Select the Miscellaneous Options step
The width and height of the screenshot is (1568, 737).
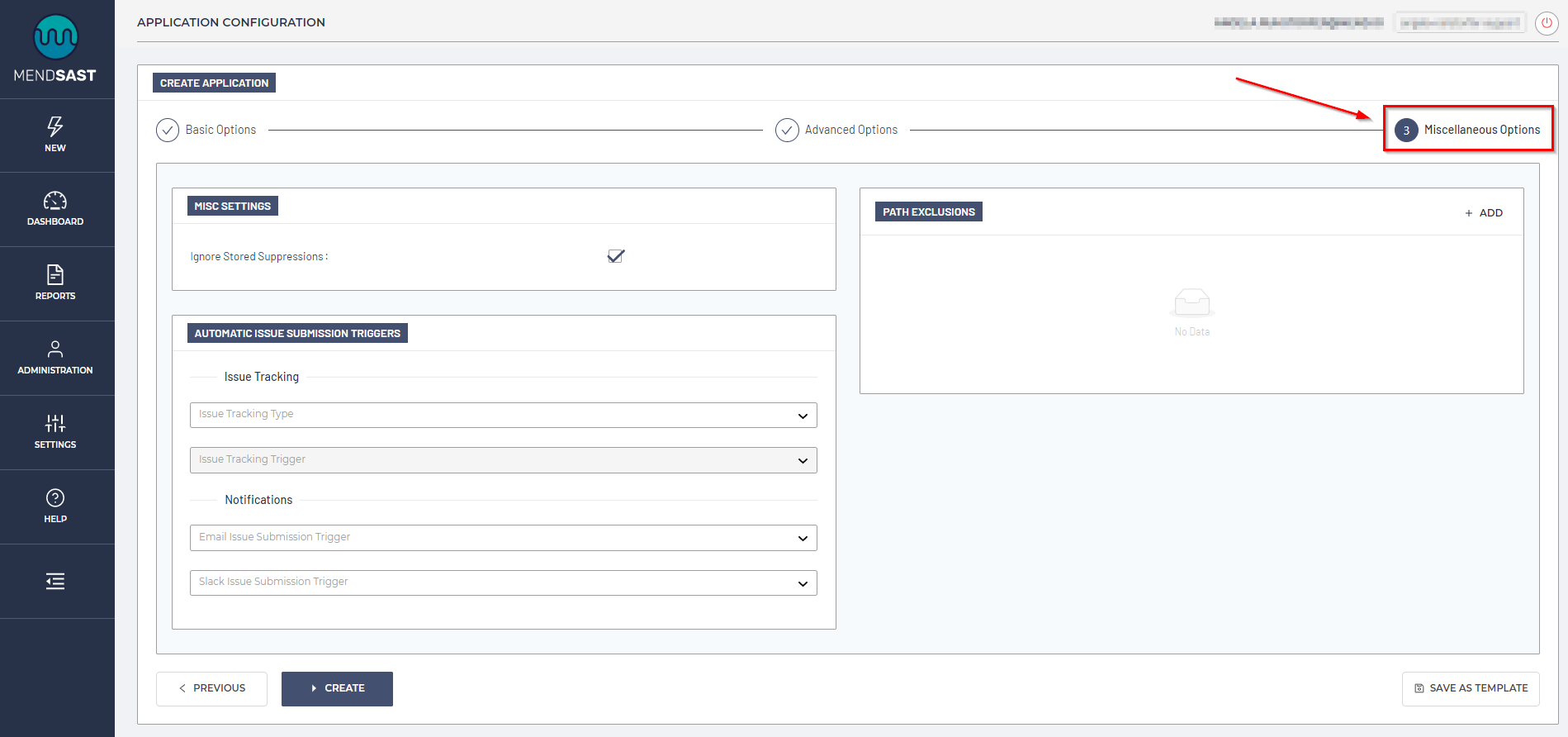[x=1468, y=130]
